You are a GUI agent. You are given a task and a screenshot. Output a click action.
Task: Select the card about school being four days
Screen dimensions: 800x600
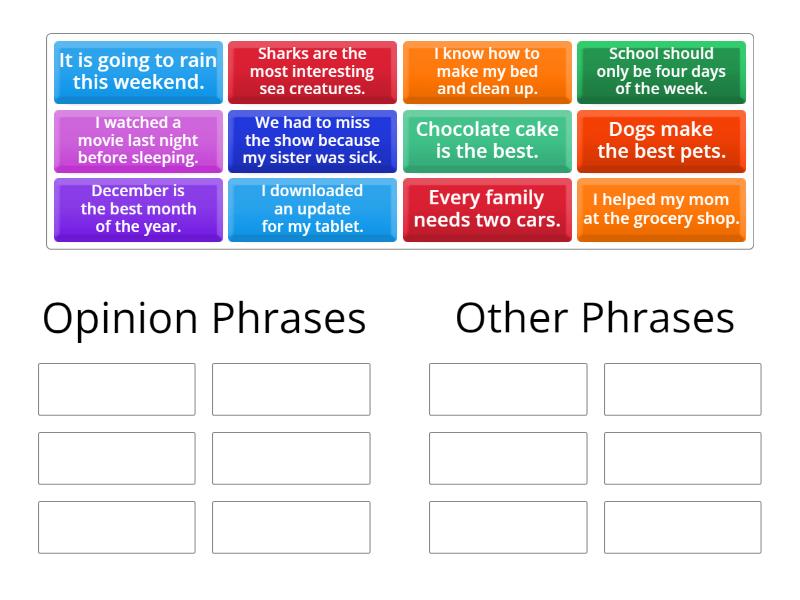tap(661, 71)
